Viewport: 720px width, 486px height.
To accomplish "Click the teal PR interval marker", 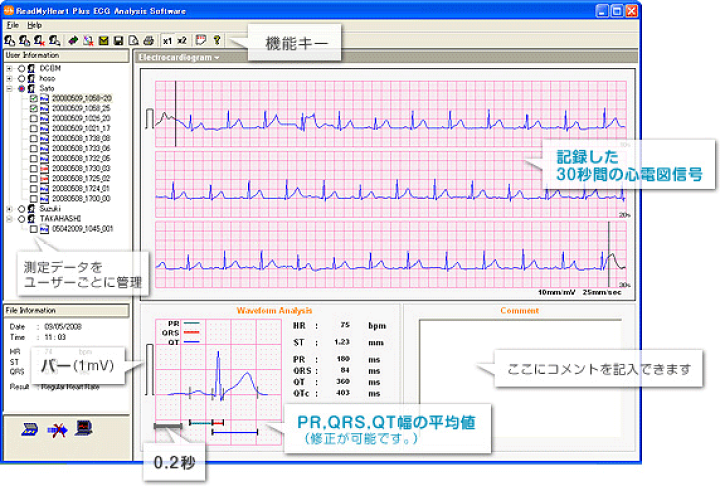I will click(201, 423).
